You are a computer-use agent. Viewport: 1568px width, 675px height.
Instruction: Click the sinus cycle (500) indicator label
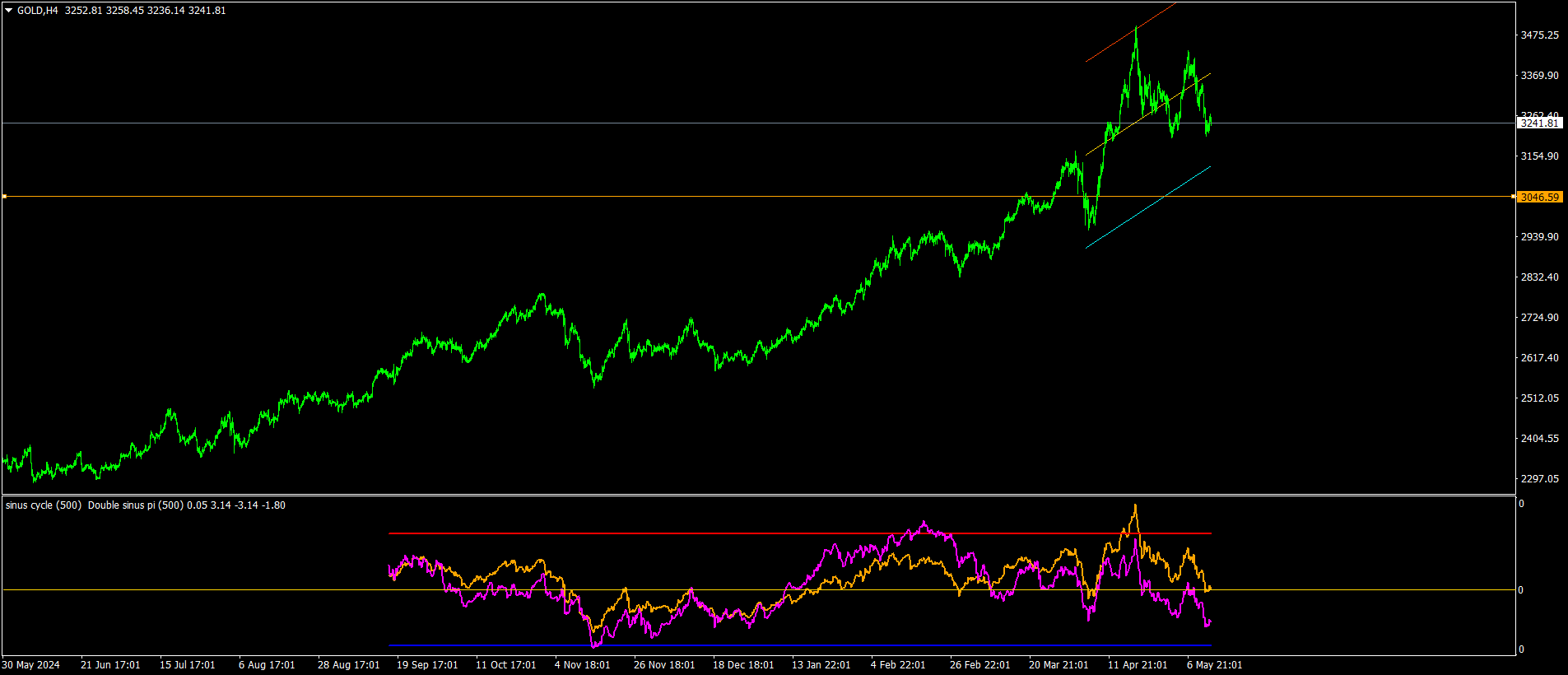click(x=44, y=505)
